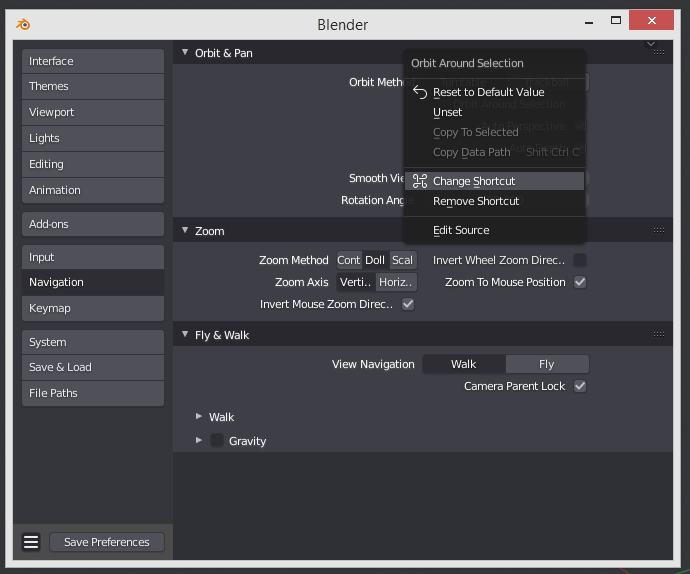The height and width of the screenshot is (574, 690).
Task: Enable the Gravity checkbox
Action: 217,441
